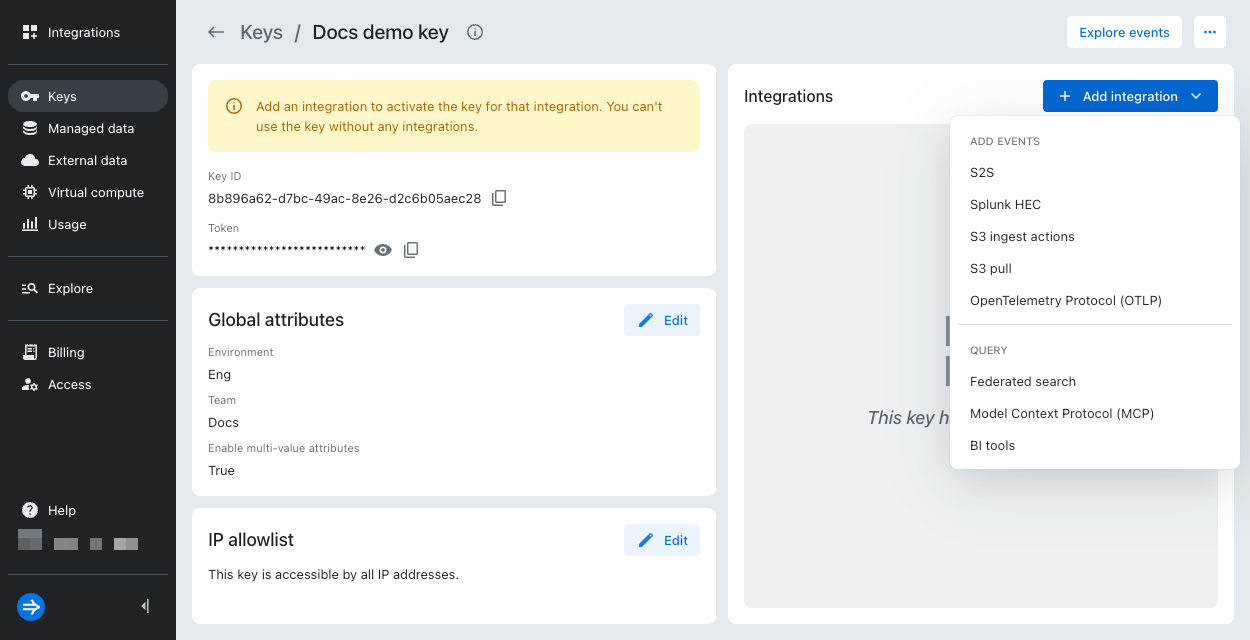This screenshot has width=1250, height=640.
Task: Copy the token to clipboard
Action: pos(411,250)
